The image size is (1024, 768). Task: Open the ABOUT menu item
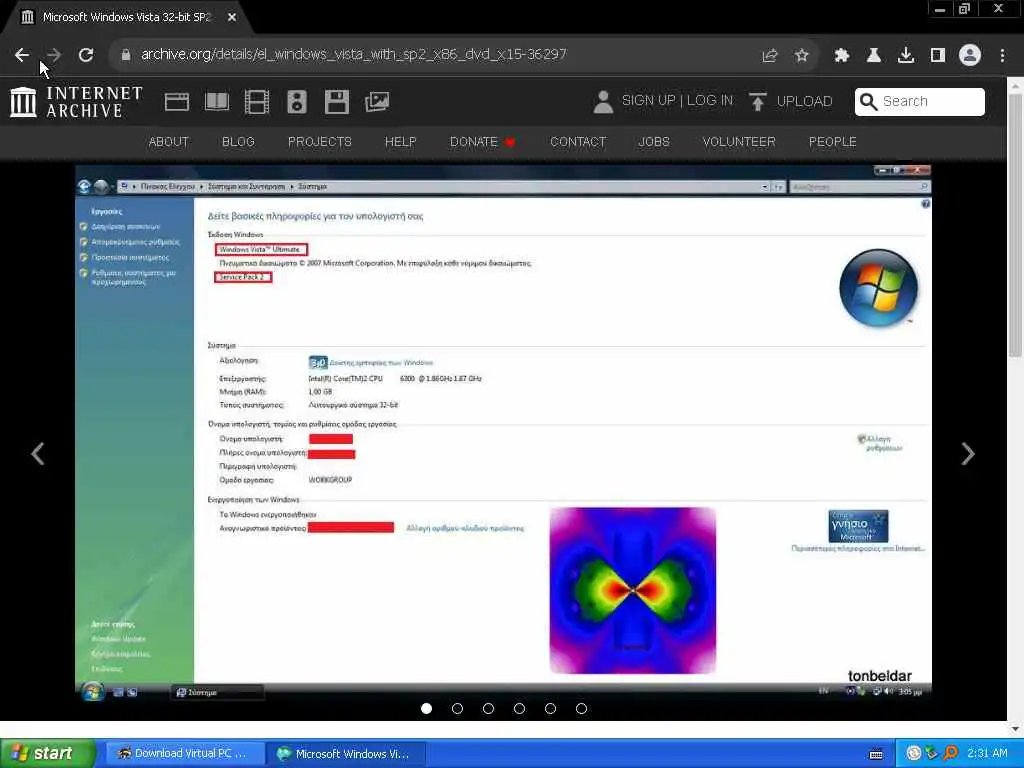(x=168, y=142)
